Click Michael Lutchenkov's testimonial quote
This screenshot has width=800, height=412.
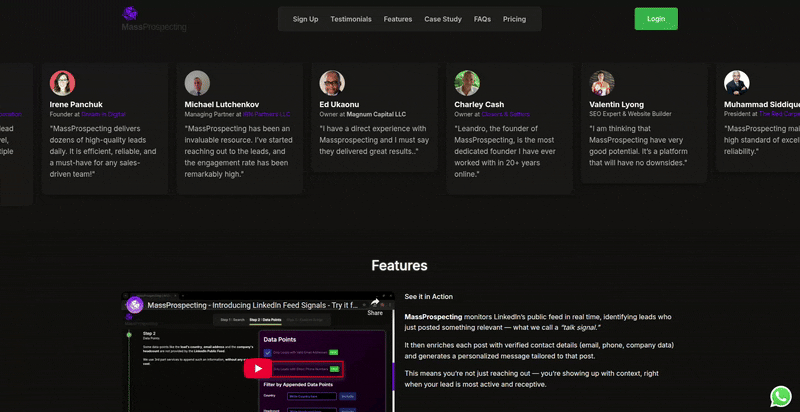pyautogui.click(x=238, y=151)
